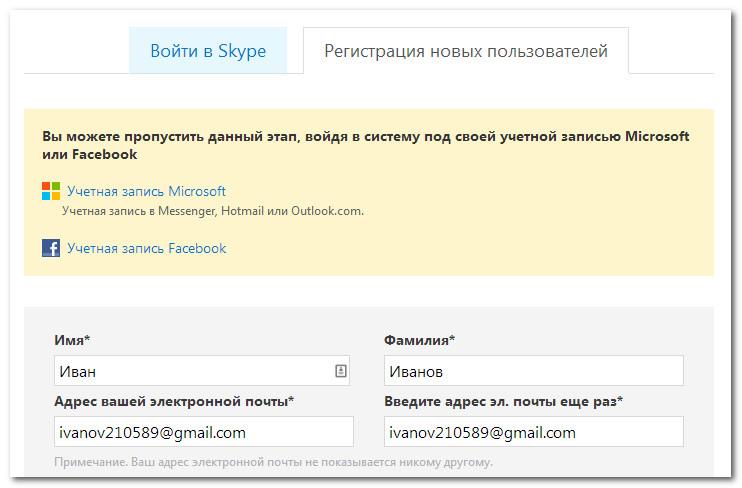The image size is (742, 488).
Task: Click the Имя* field label
Action: (x=72, y=341)
